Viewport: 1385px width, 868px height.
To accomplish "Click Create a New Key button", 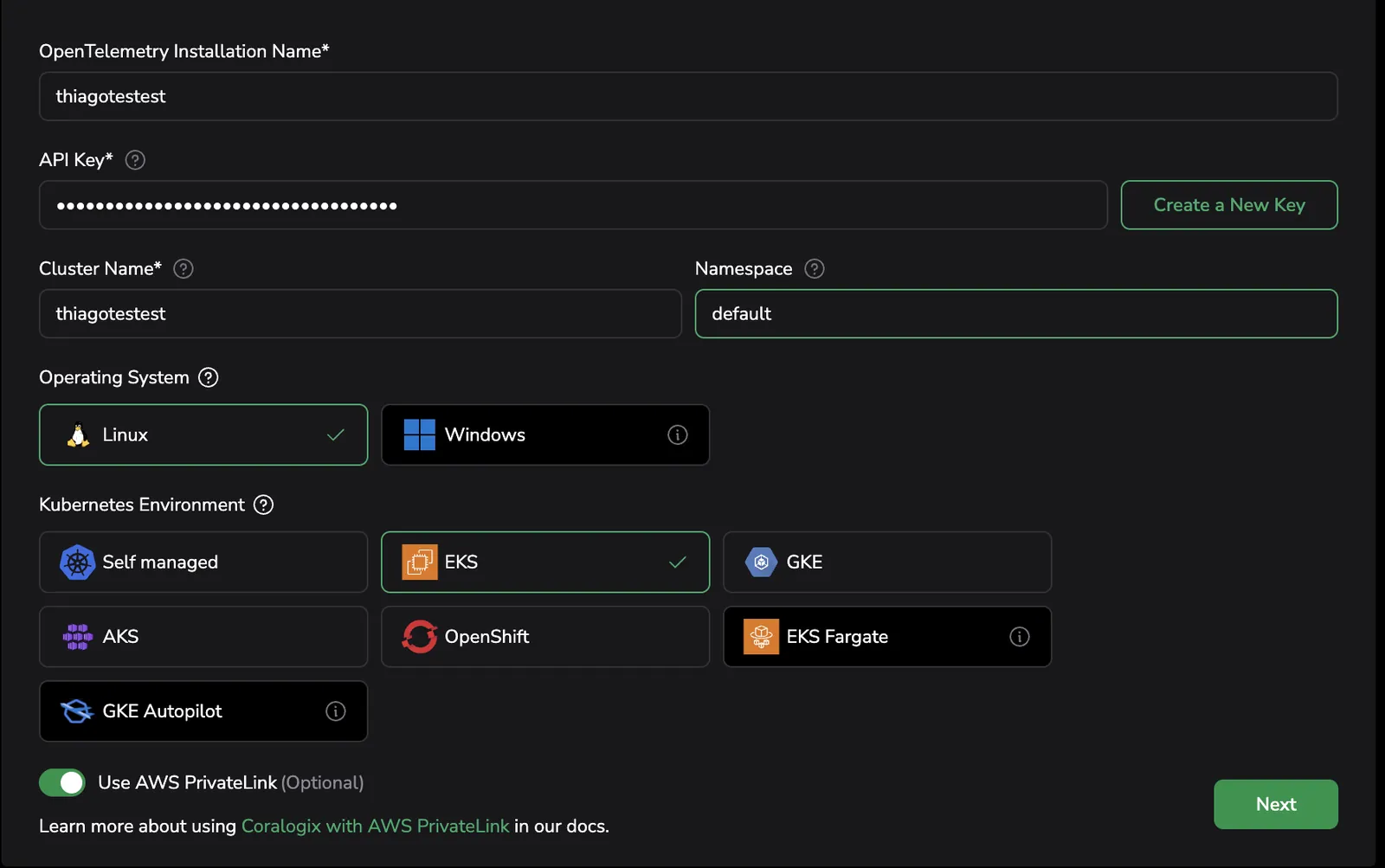I will pos(1229,205).
